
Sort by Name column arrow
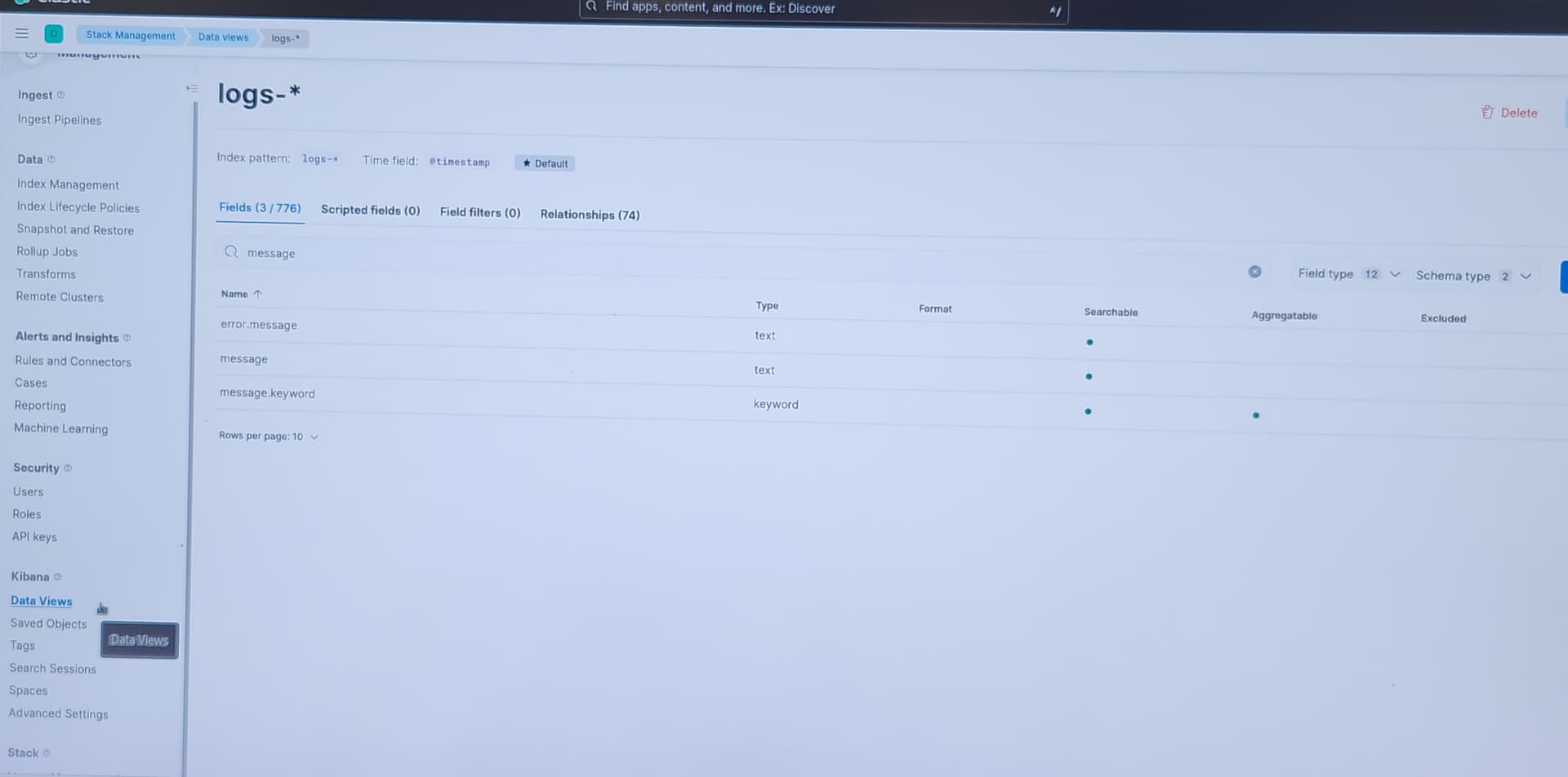pyautogui.click(x=257, y=294)
